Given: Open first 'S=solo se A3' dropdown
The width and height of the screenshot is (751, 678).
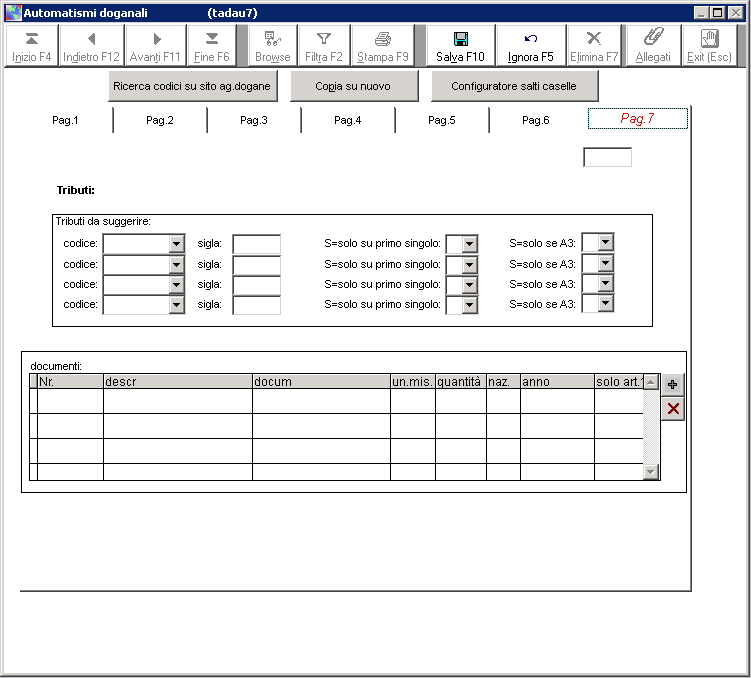Looking at the screenshot, I should pyautogui.click(x=605, y=243).
